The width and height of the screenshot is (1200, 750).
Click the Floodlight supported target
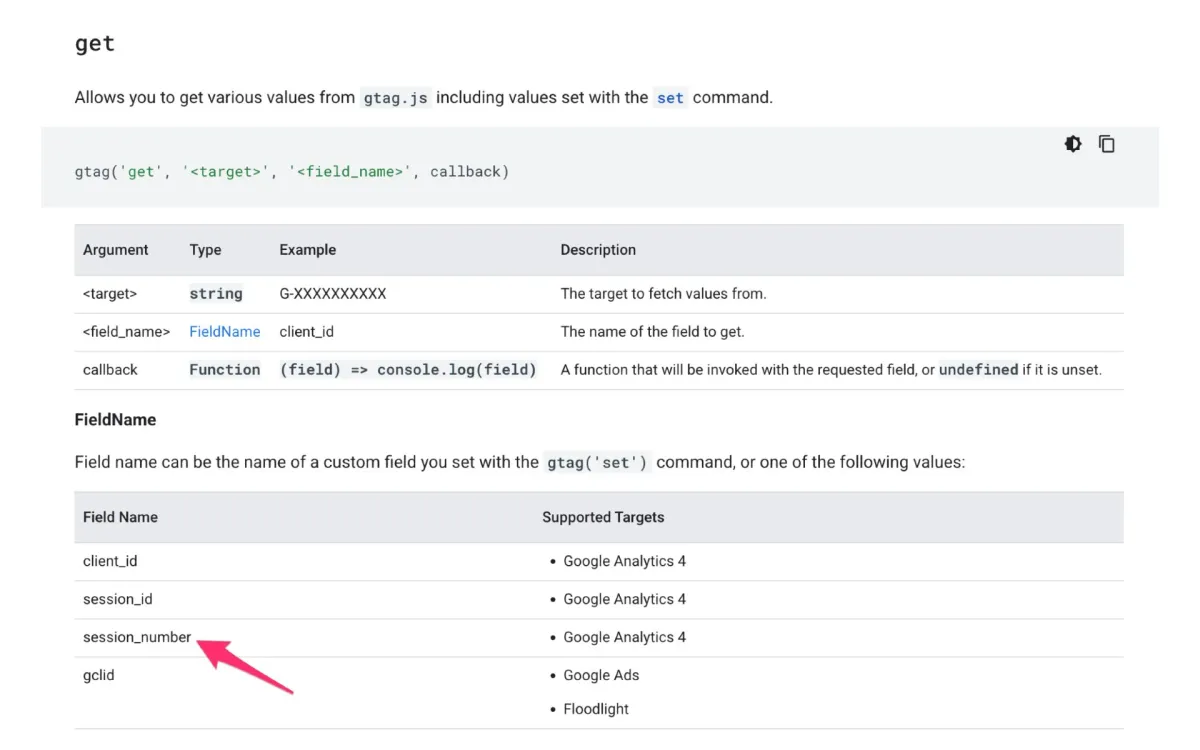click(596, 709)
